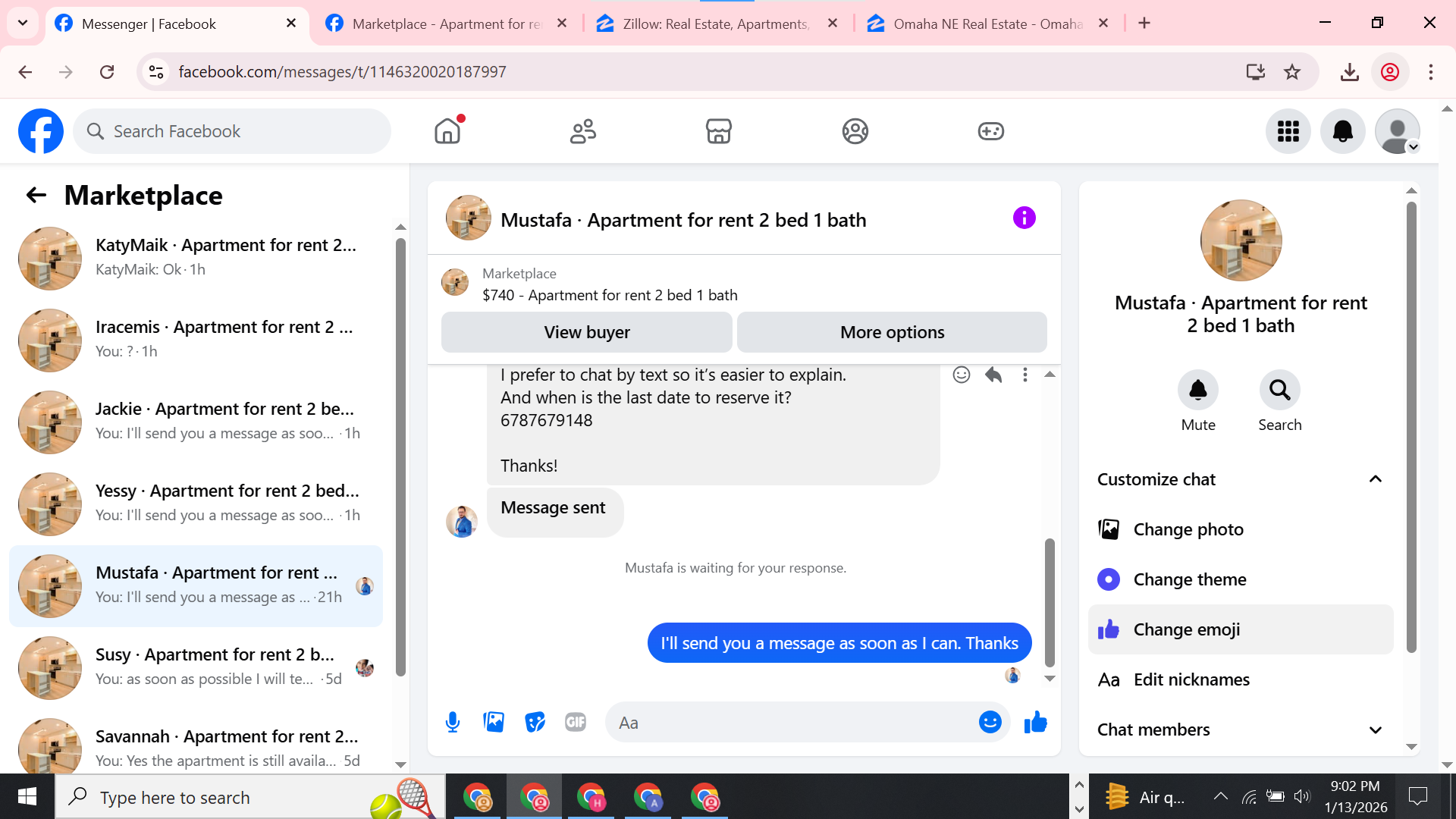
Task: Open the sticker picker icon
Action: 535,722
